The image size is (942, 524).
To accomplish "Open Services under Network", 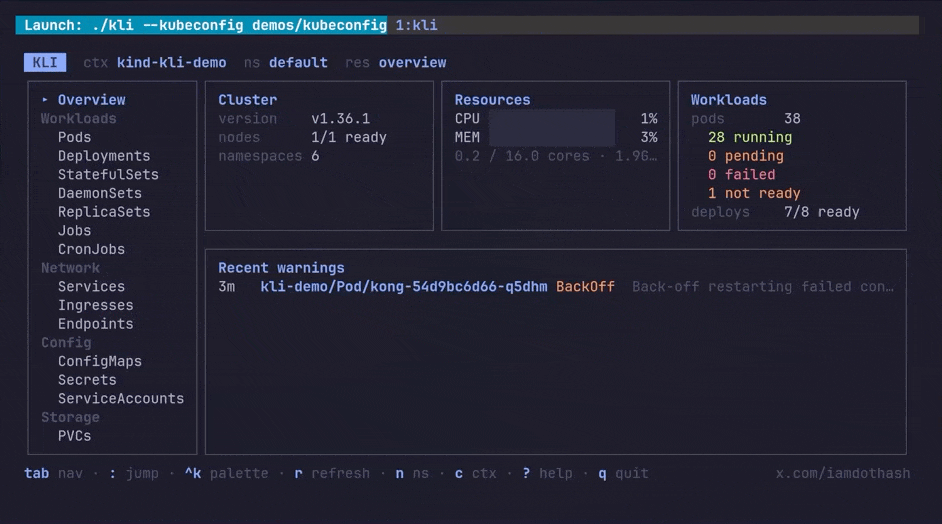I will click(x=91, y=286).
